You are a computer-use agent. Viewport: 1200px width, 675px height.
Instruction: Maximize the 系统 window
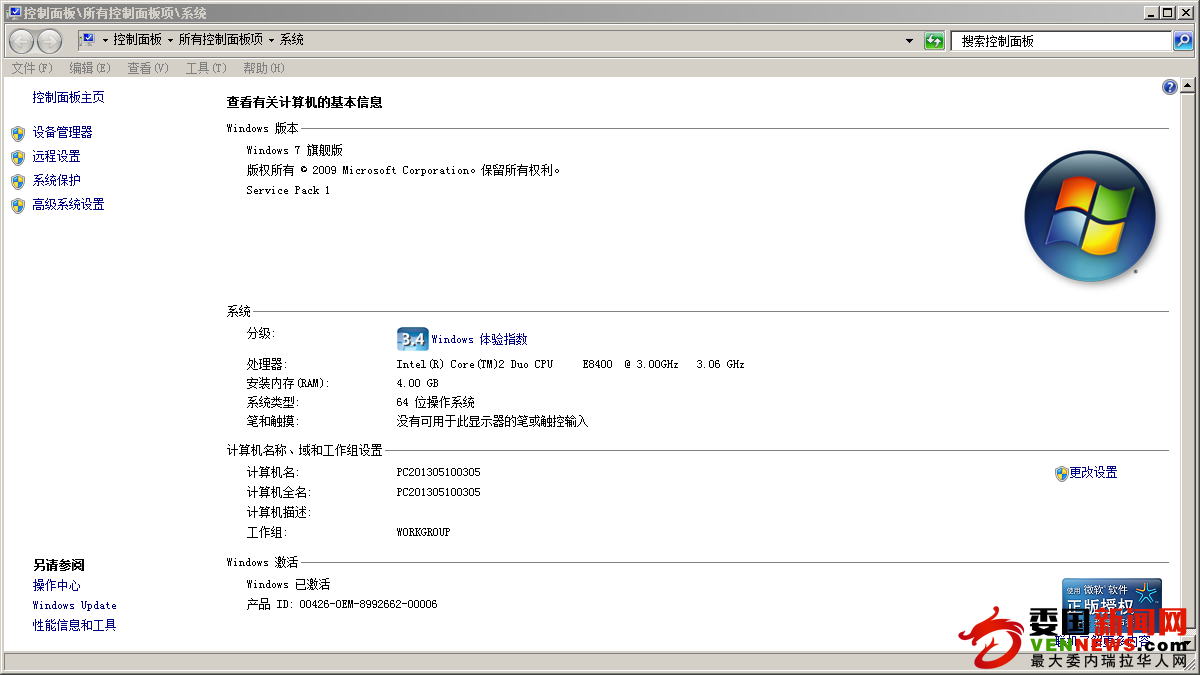[1167, 12]
